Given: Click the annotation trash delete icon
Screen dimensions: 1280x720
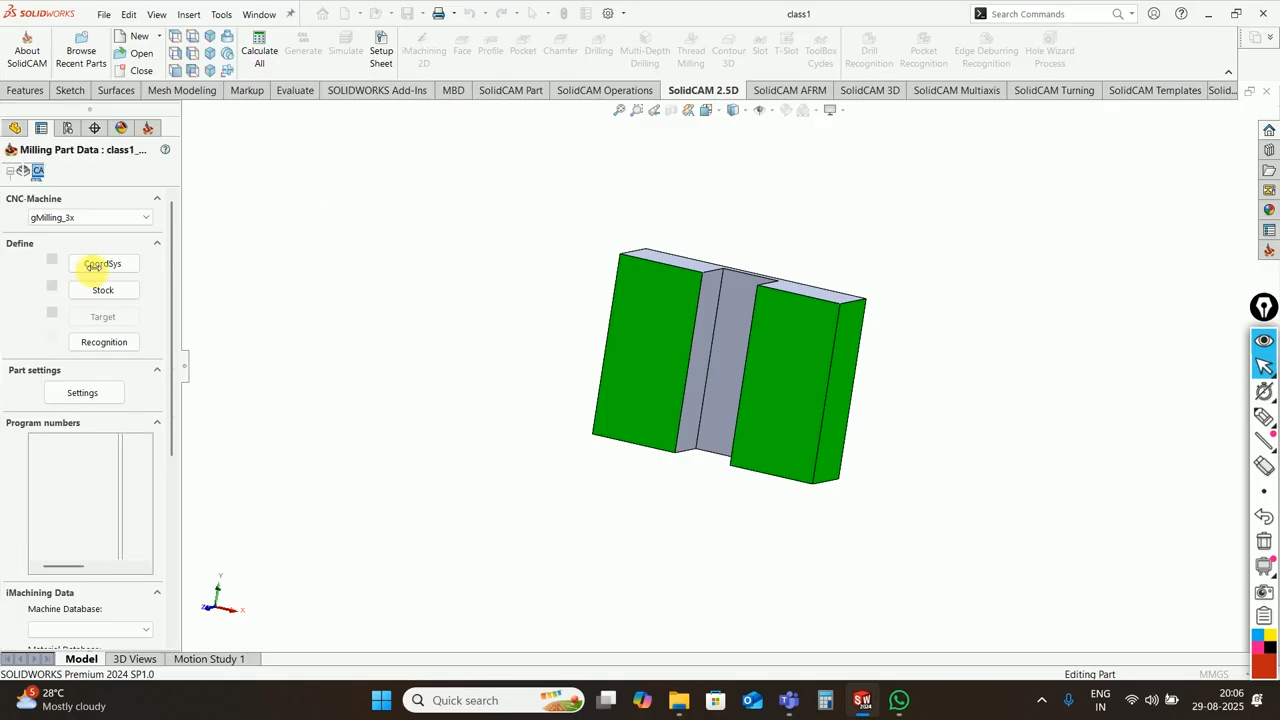Looking at the screenshot, I should click(x=1264, y=541).
